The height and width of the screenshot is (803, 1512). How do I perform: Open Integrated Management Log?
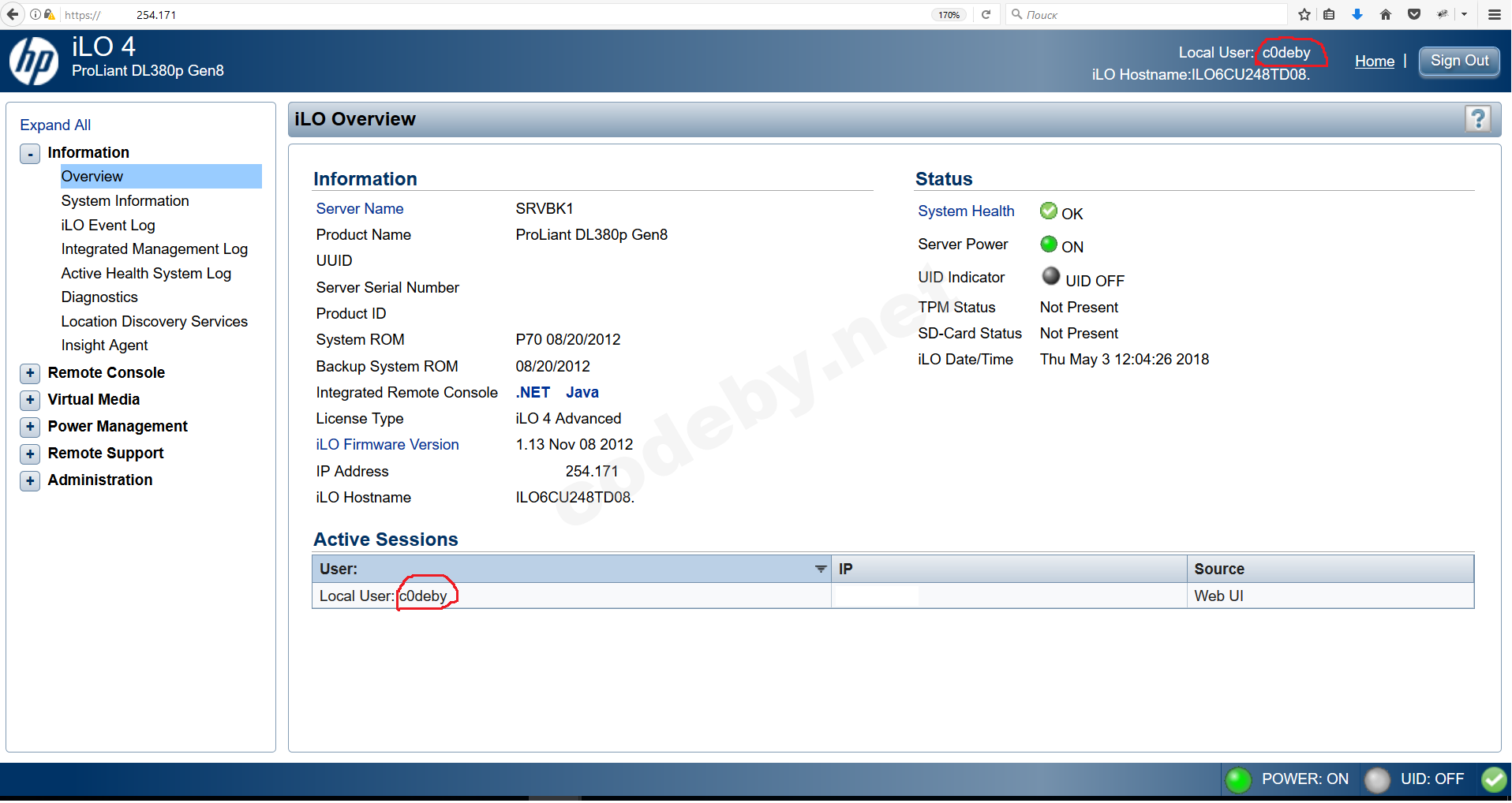[155, 249]
